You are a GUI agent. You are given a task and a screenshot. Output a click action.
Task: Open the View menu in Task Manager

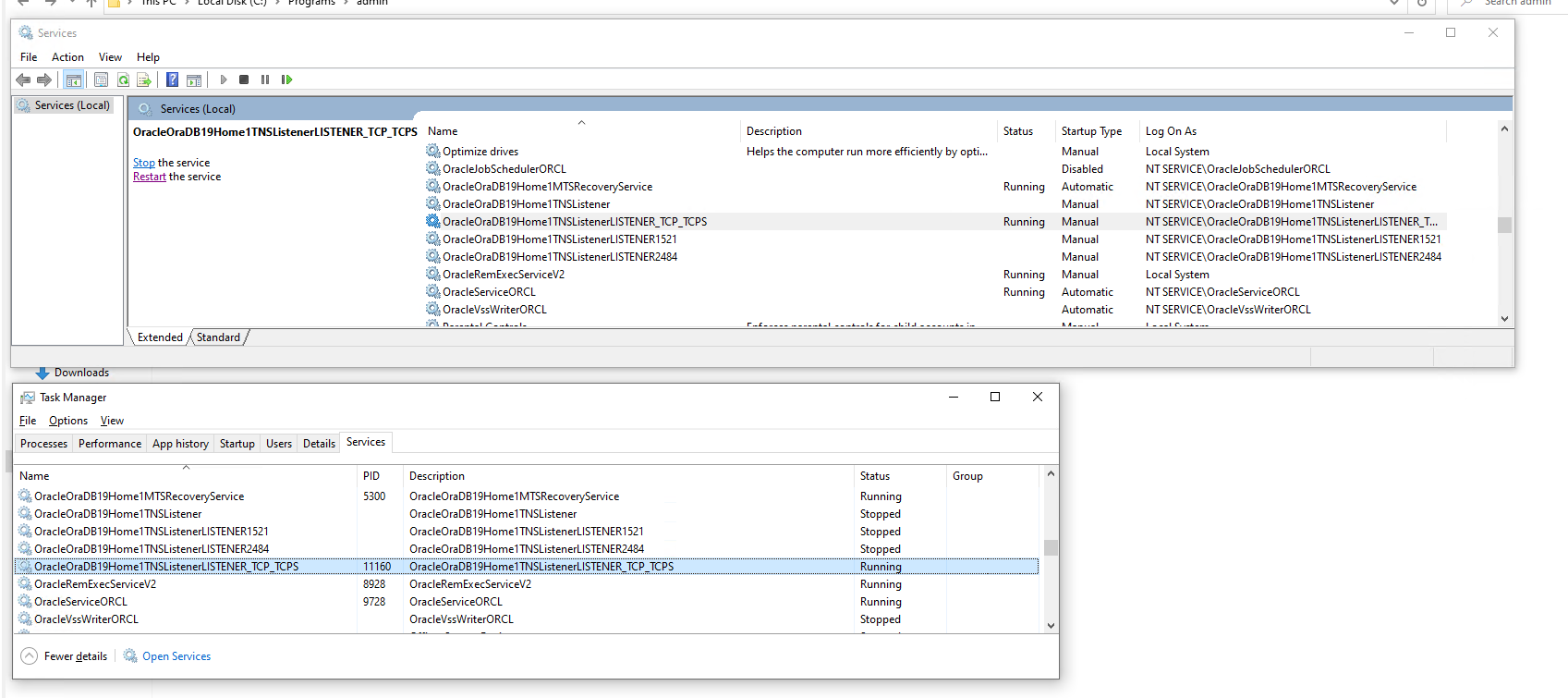[112, 421]
